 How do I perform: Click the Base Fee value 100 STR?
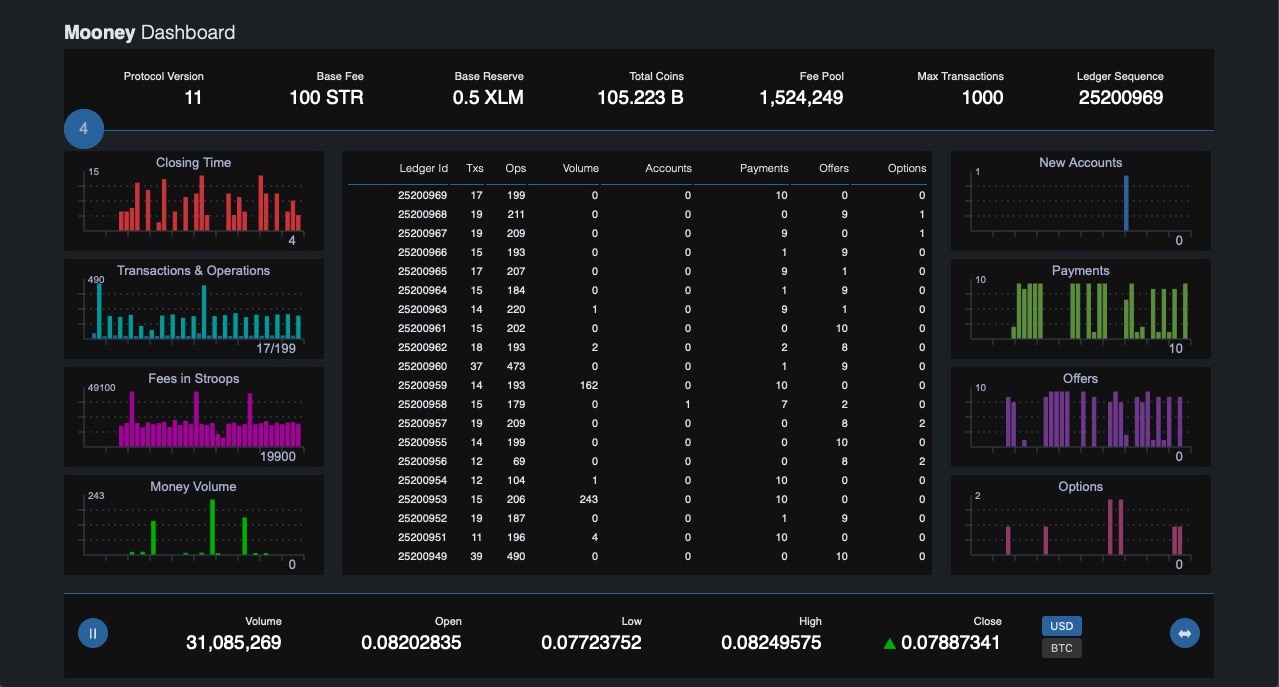pyautogui.click(x=326, y=98)
